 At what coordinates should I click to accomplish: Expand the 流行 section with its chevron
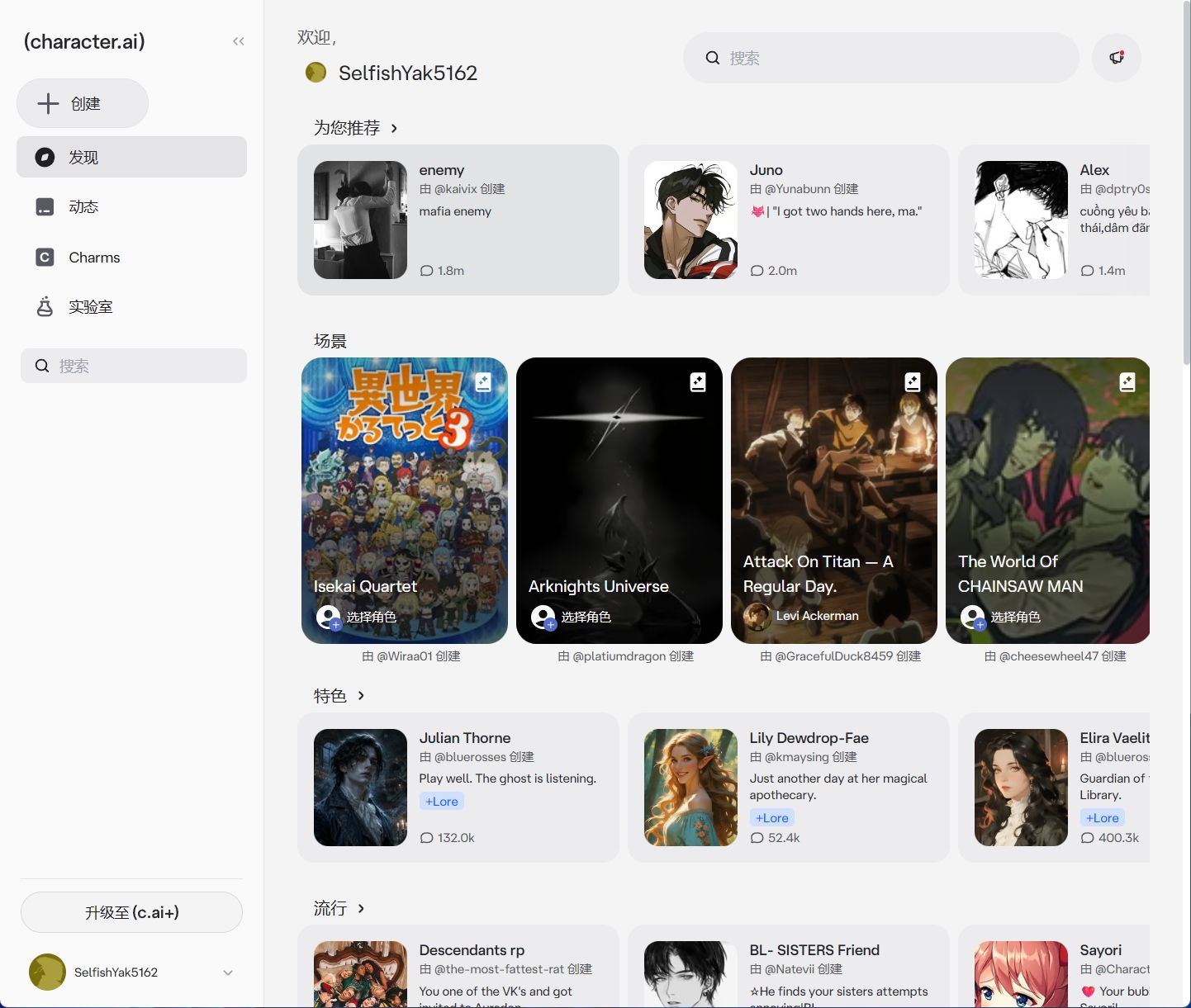pyautogui.click(x=361, y=908)
